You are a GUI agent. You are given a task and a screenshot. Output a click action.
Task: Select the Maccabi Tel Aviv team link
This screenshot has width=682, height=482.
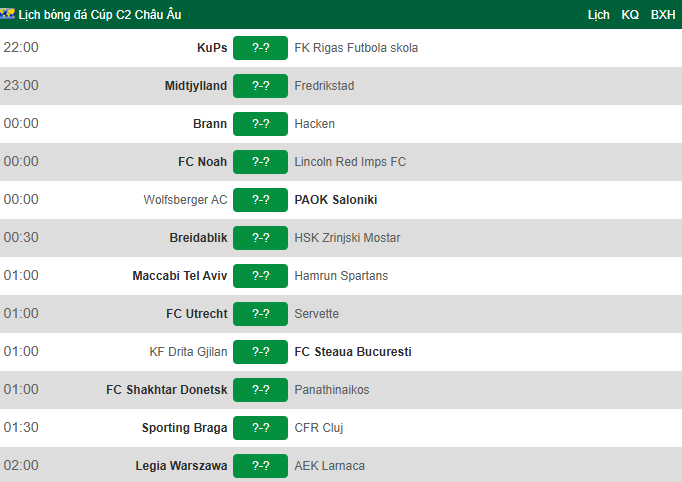180,276
